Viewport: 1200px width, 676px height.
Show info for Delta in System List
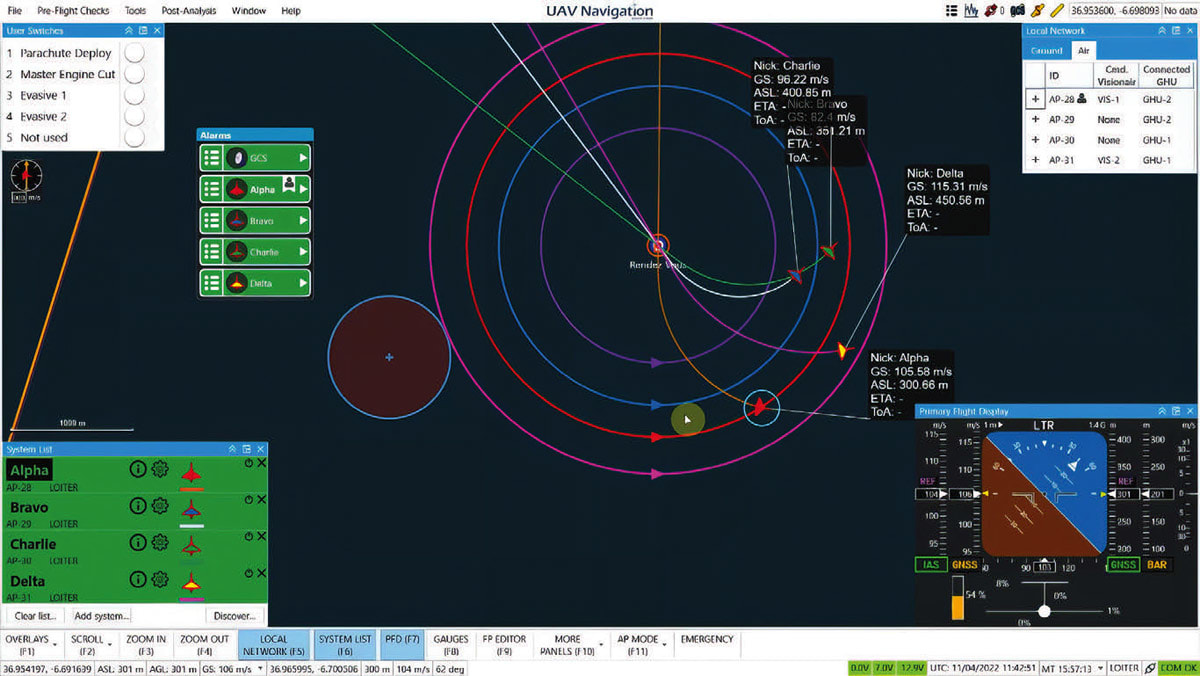[138, 580]
